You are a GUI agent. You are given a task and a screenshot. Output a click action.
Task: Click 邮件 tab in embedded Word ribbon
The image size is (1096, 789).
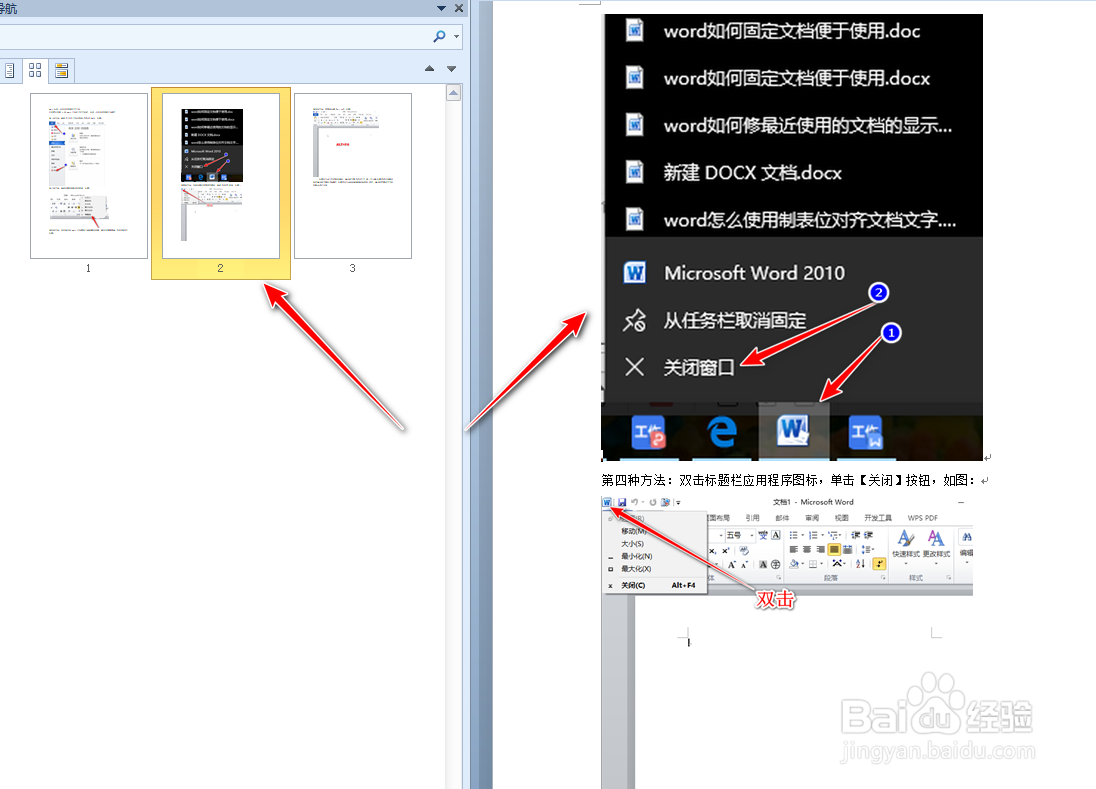click(782, 518)
